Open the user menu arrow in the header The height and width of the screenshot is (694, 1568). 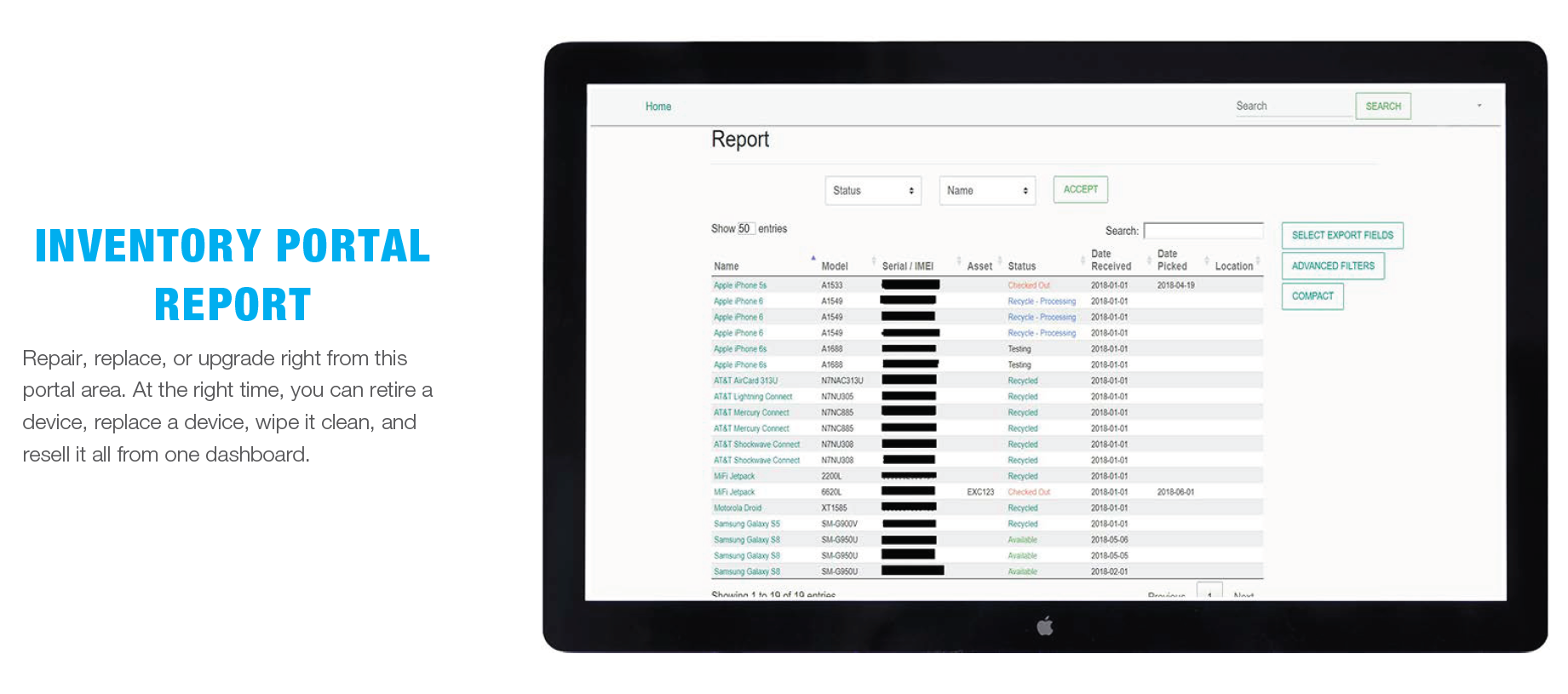point(1479,106)
